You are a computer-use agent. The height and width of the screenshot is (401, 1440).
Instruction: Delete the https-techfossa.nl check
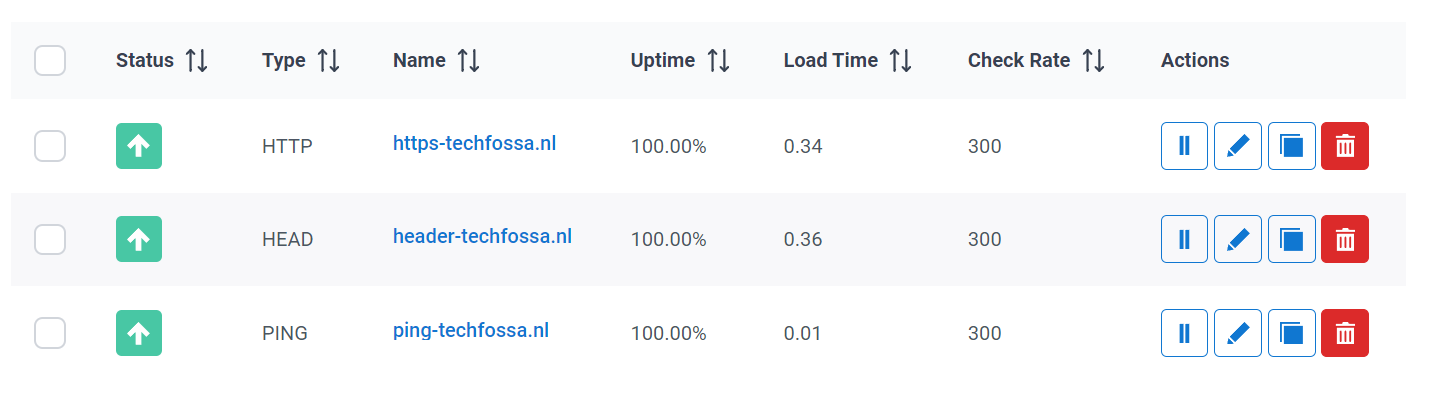pos(1345,146)
